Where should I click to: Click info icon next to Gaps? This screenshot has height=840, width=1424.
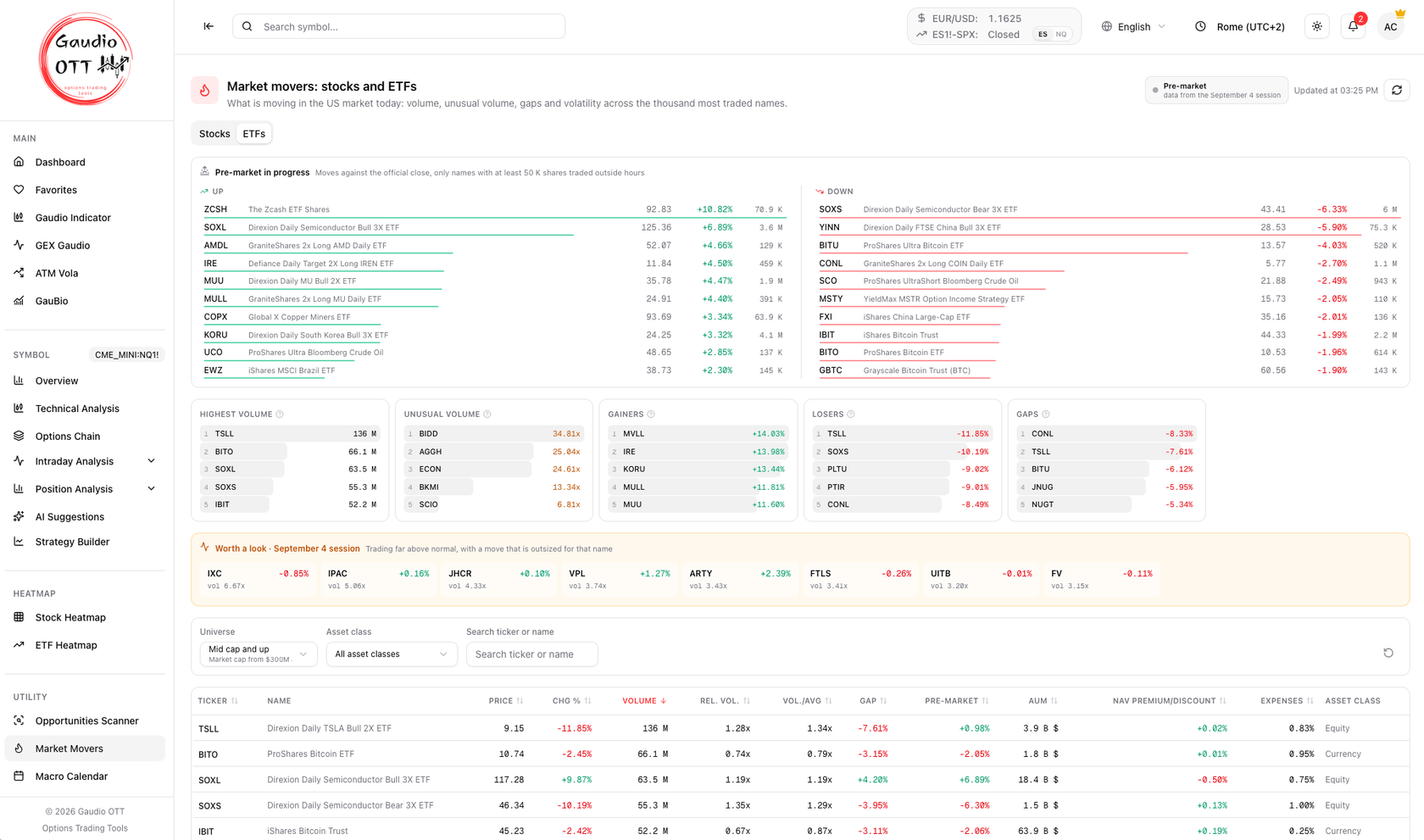point(1046,414)
